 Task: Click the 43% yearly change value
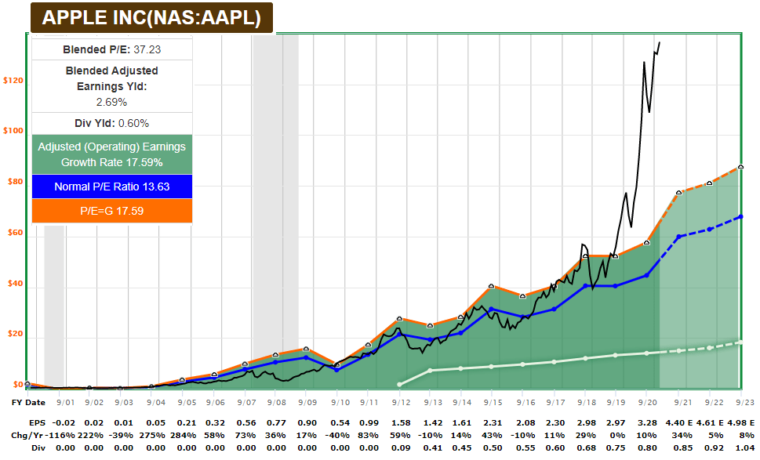tap(493, 435)
